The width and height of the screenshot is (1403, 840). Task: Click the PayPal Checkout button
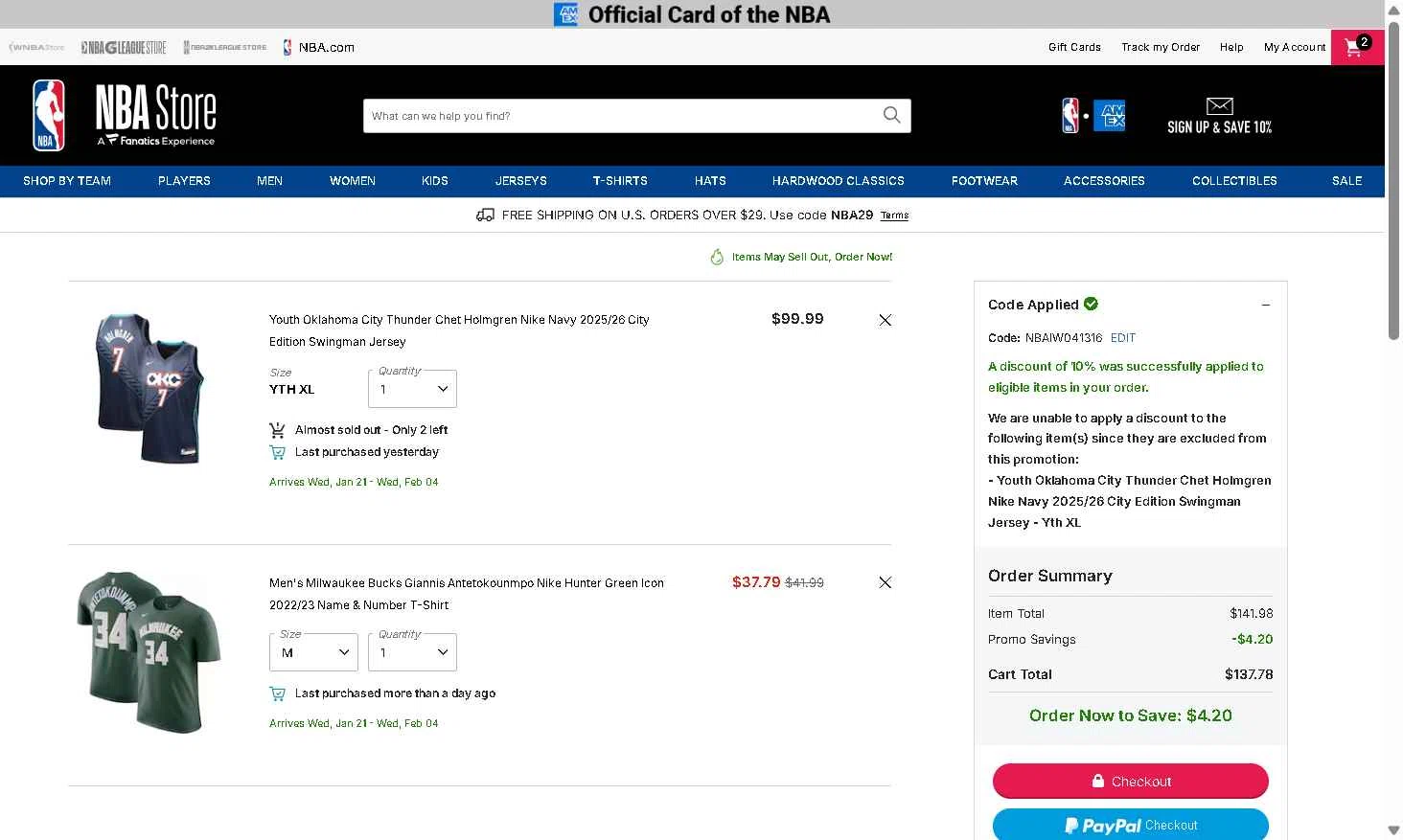point(1131,825)
